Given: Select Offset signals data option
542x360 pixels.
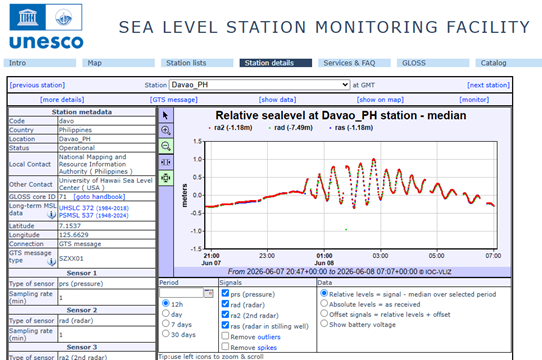Looking at the screenshot, I should (x=324, y=313).
